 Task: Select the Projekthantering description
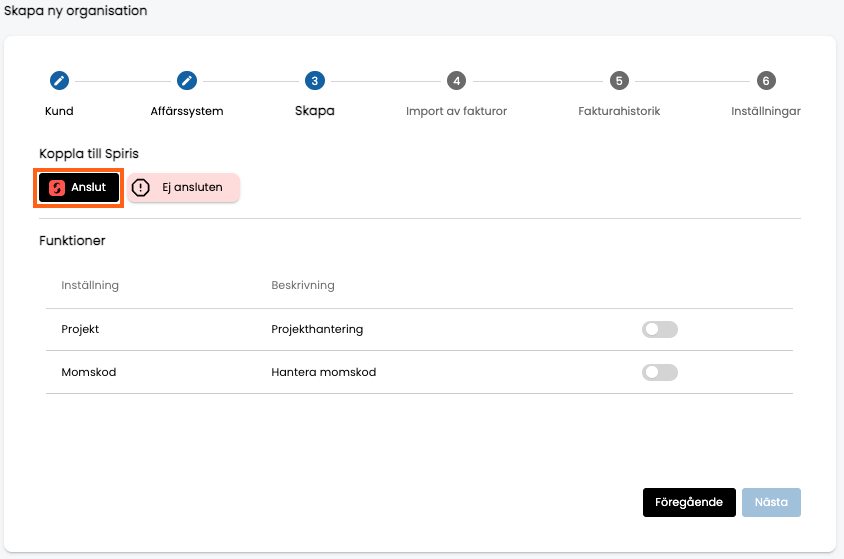pos(317,329)
